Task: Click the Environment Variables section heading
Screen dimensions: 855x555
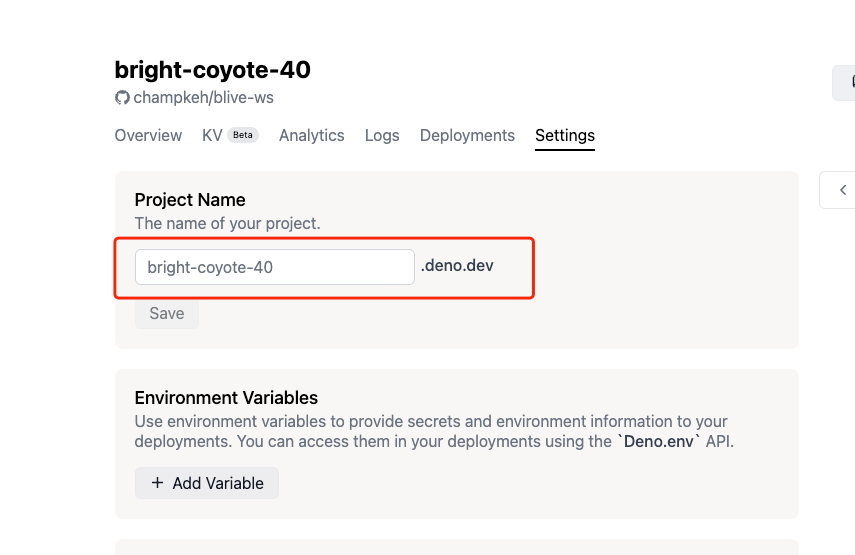Action: (226, 398)
